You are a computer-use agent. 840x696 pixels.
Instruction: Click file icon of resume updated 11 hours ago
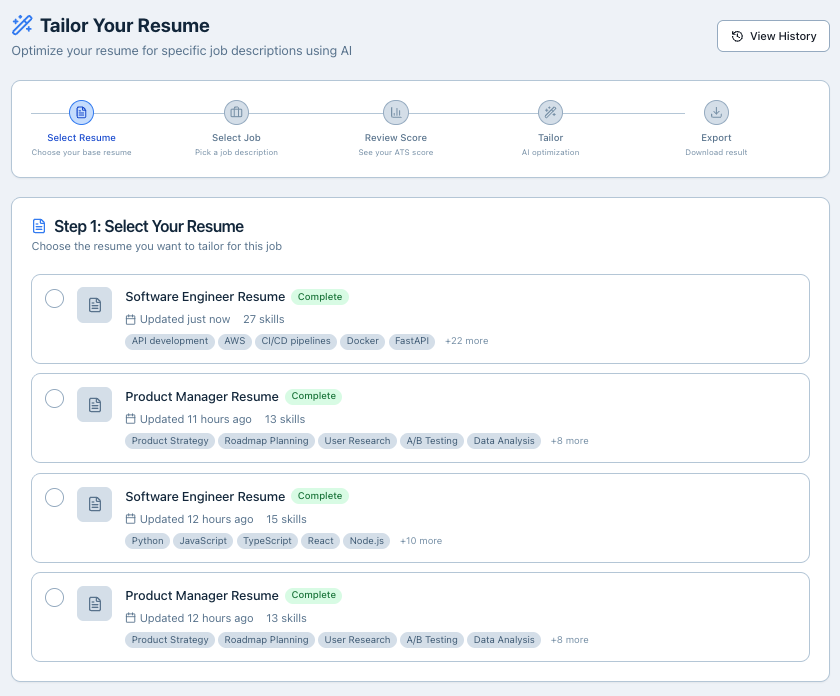95,405
